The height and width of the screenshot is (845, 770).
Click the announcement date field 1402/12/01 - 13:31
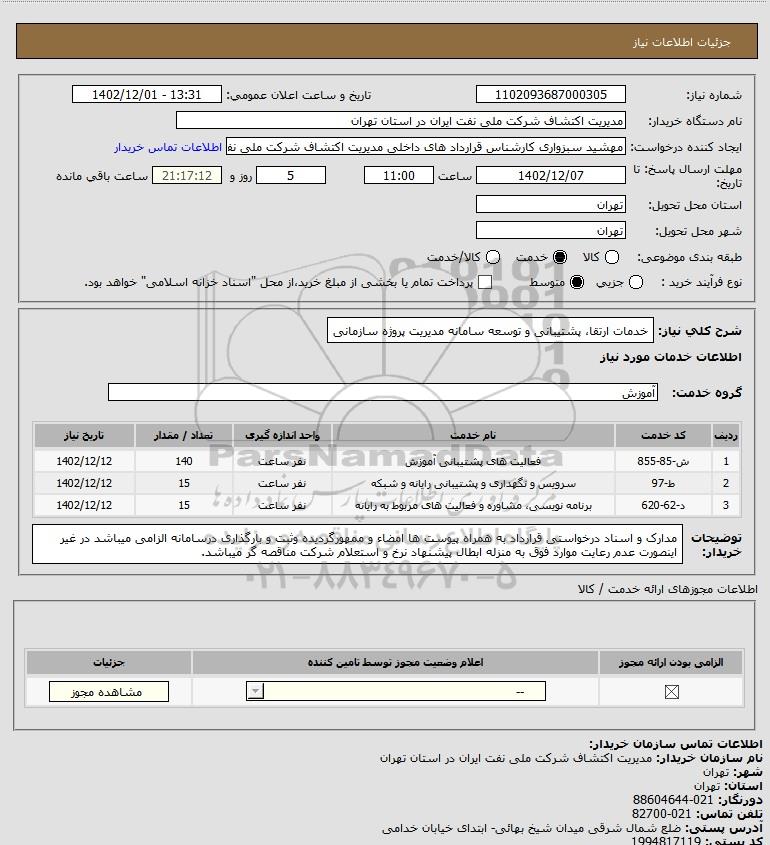pos(147,94)
